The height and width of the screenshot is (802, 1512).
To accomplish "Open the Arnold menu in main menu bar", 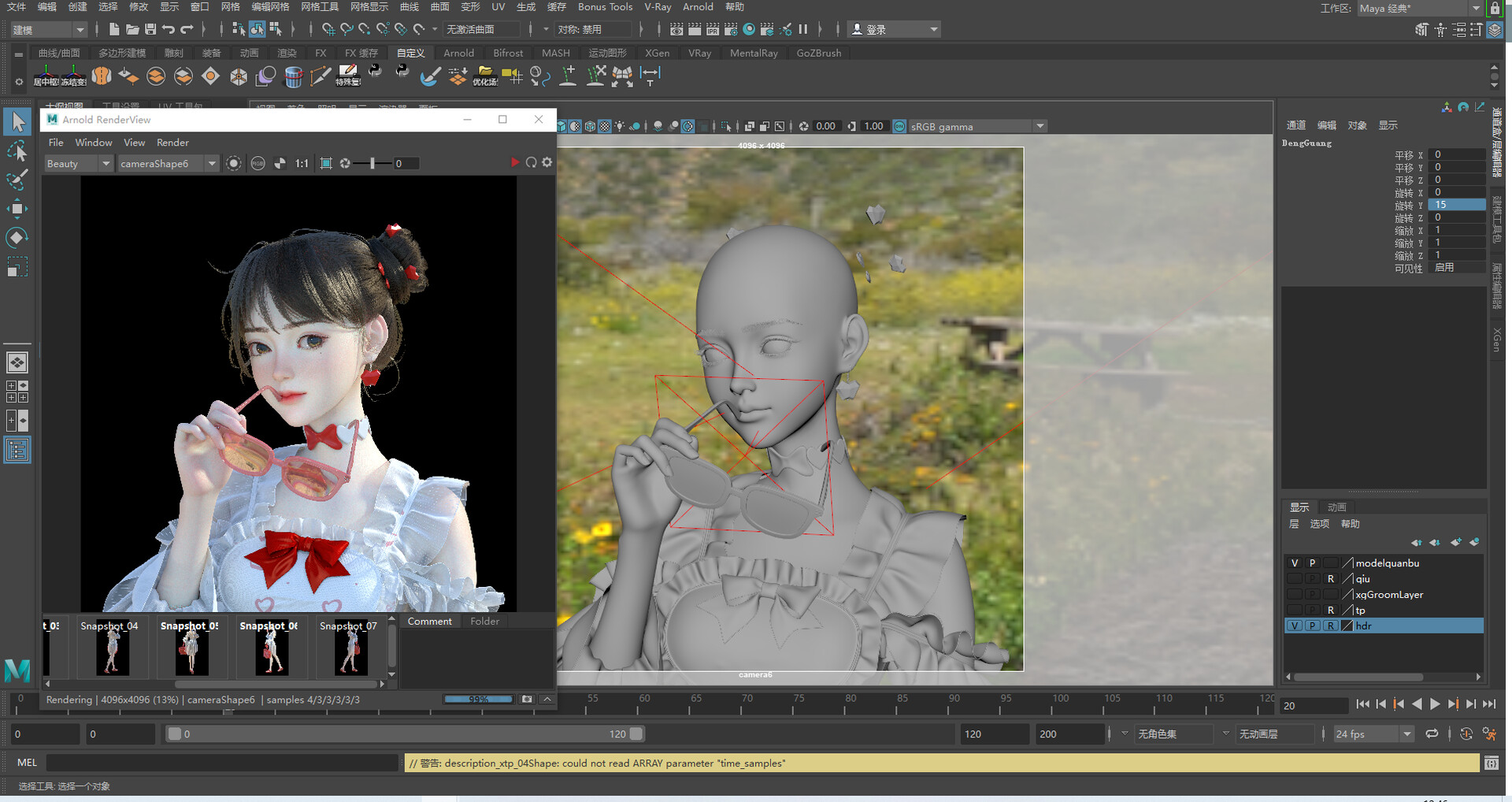I will [x=698, y=7].
